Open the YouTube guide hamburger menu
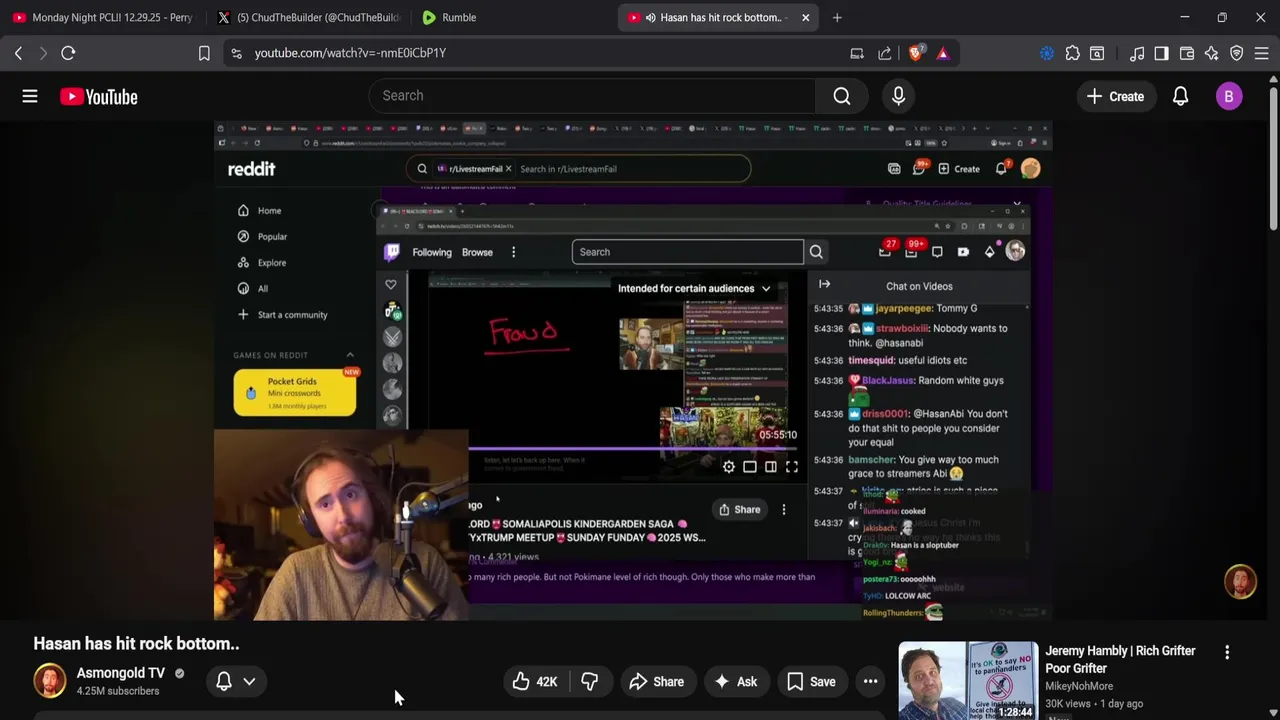Image resolution: width=1280 pixels, height=720 pixels. click(30, 96)
